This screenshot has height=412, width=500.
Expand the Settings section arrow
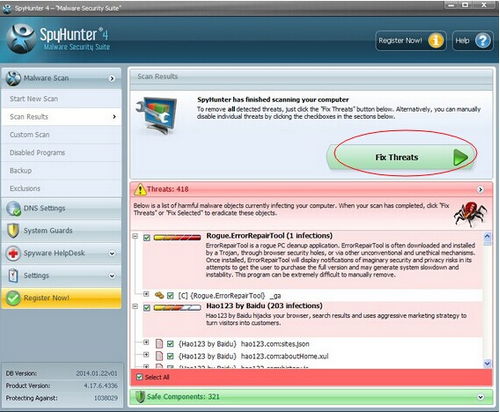pyautogui.click(x=112, y=276)
